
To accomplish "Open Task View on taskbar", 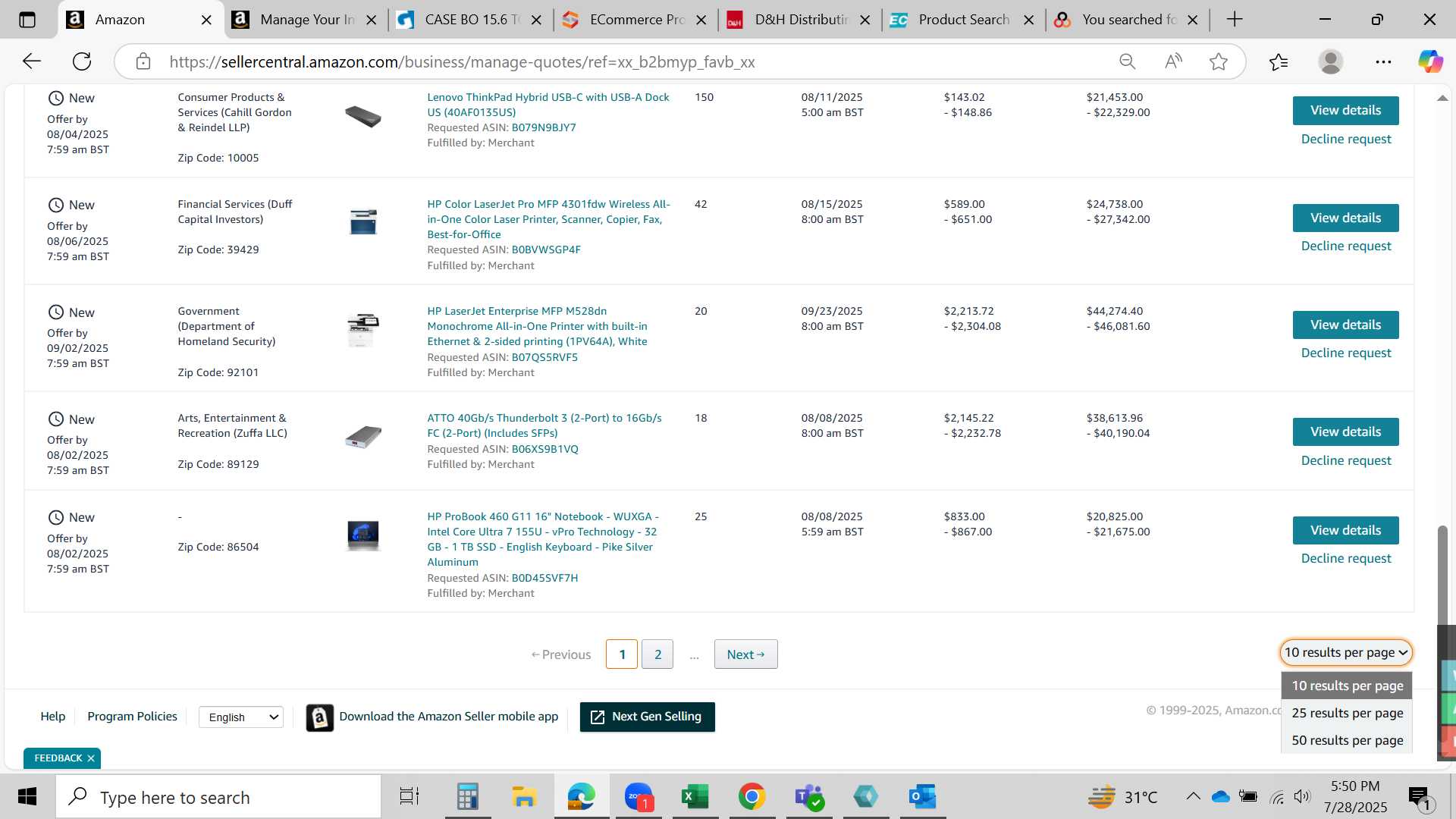I will pos(409,797).
